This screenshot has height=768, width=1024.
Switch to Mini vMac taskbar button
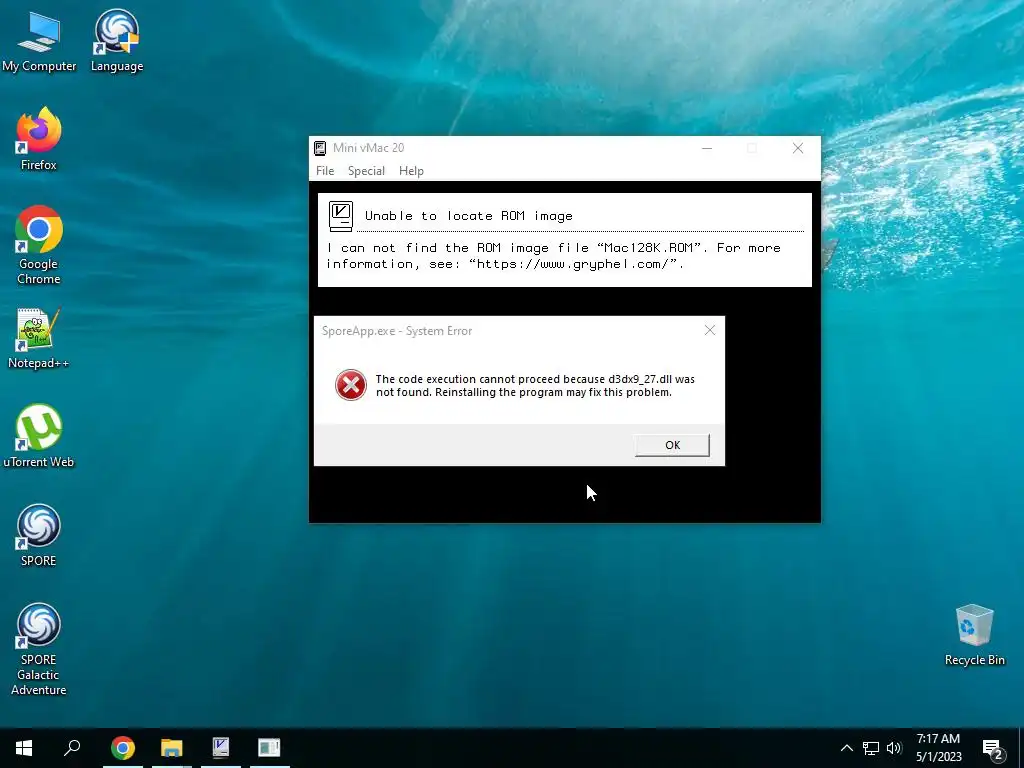(221, 748)
